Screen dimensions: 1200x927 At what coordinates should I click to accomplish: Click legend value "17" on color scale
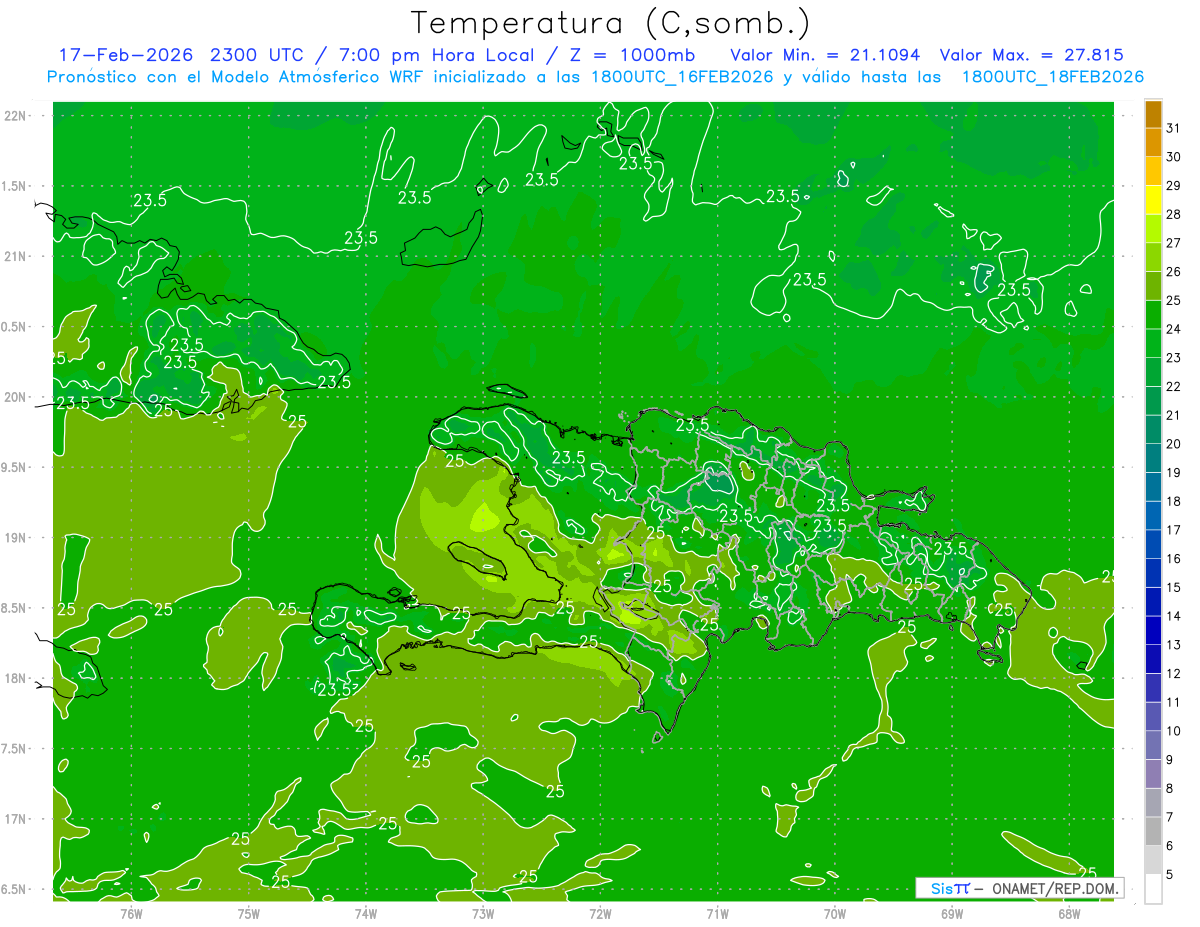coord(1173,530)
